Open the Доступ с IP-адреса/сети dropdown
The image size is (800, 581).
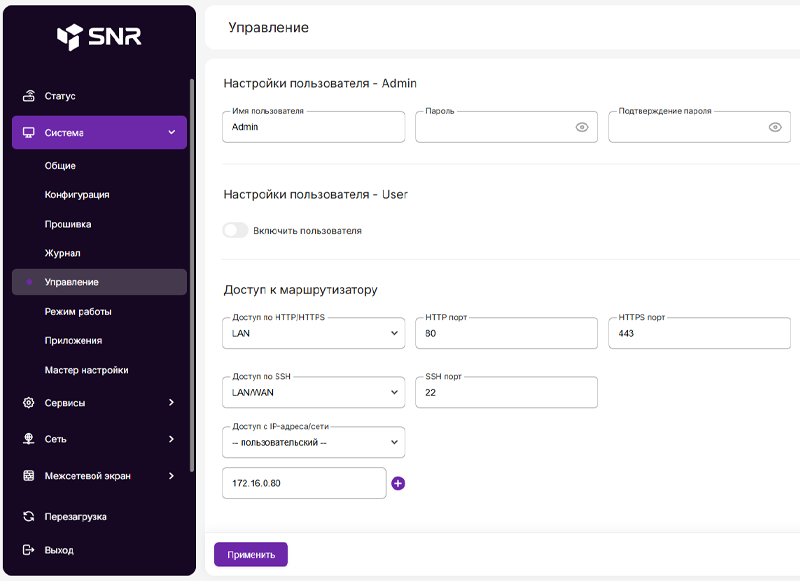tap(314, 442)
